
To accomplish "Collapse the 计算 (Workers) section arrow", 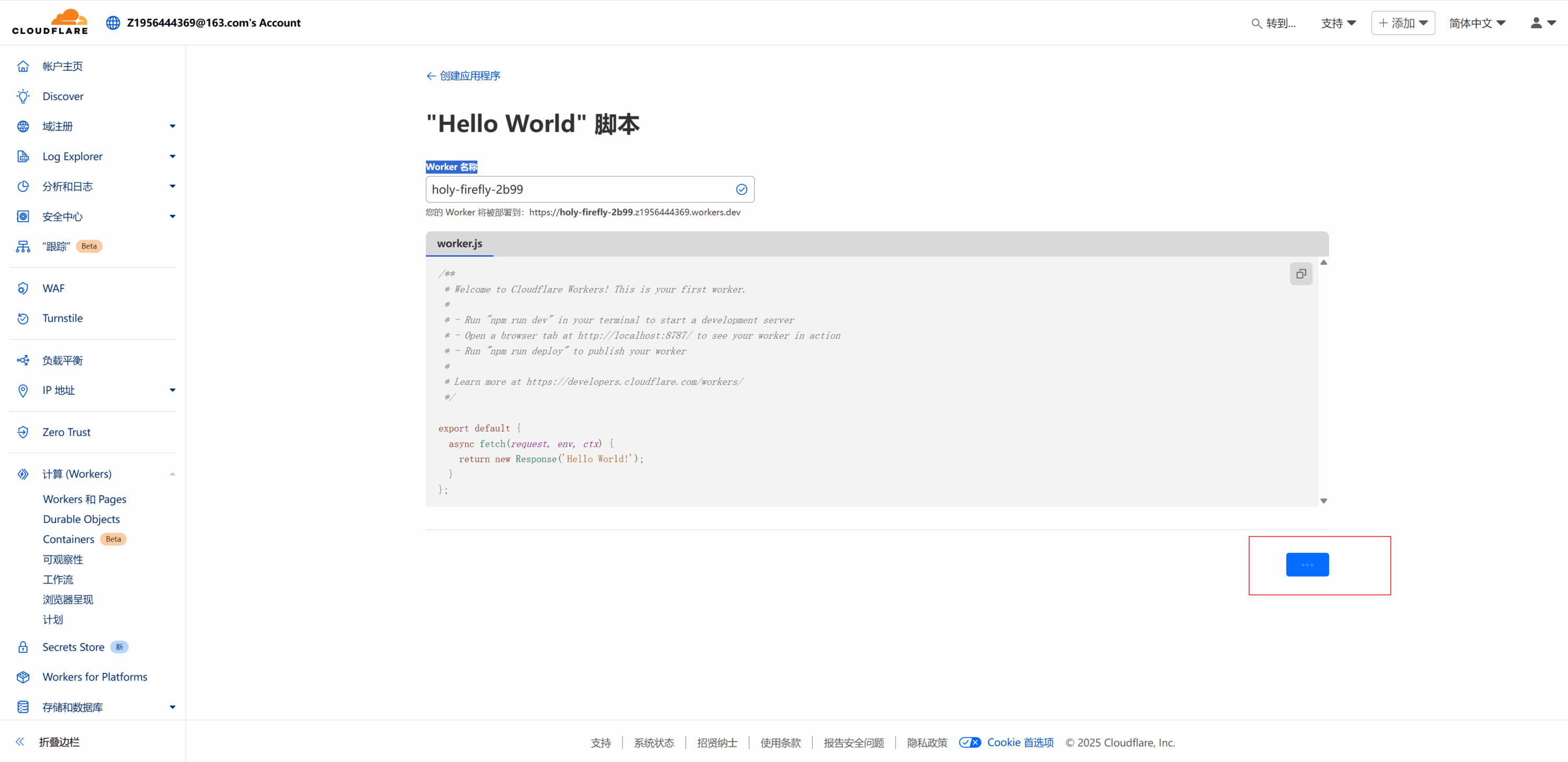I will tap(172, 474).
